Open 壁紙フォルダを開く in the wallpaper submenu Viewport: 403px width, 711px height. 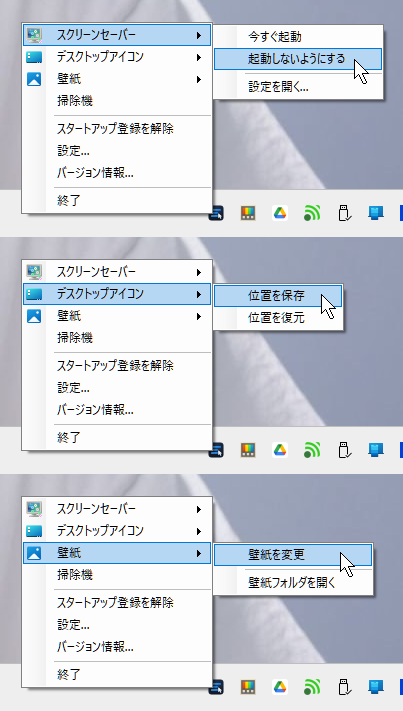(x=293, y=583)
